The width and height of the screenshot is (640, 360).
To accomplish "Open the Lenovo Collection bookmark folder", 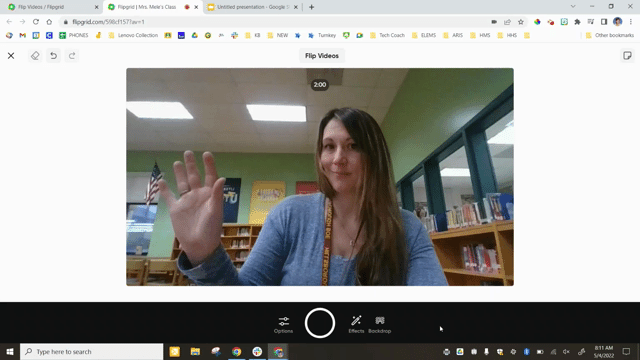I will 133,36.
